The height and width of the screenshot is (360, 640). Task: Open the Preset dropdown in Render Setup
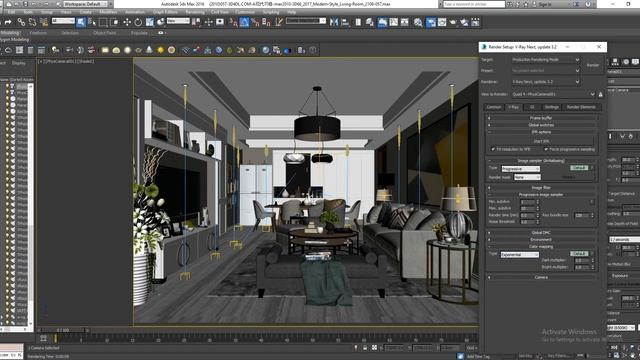coord(546,71)
